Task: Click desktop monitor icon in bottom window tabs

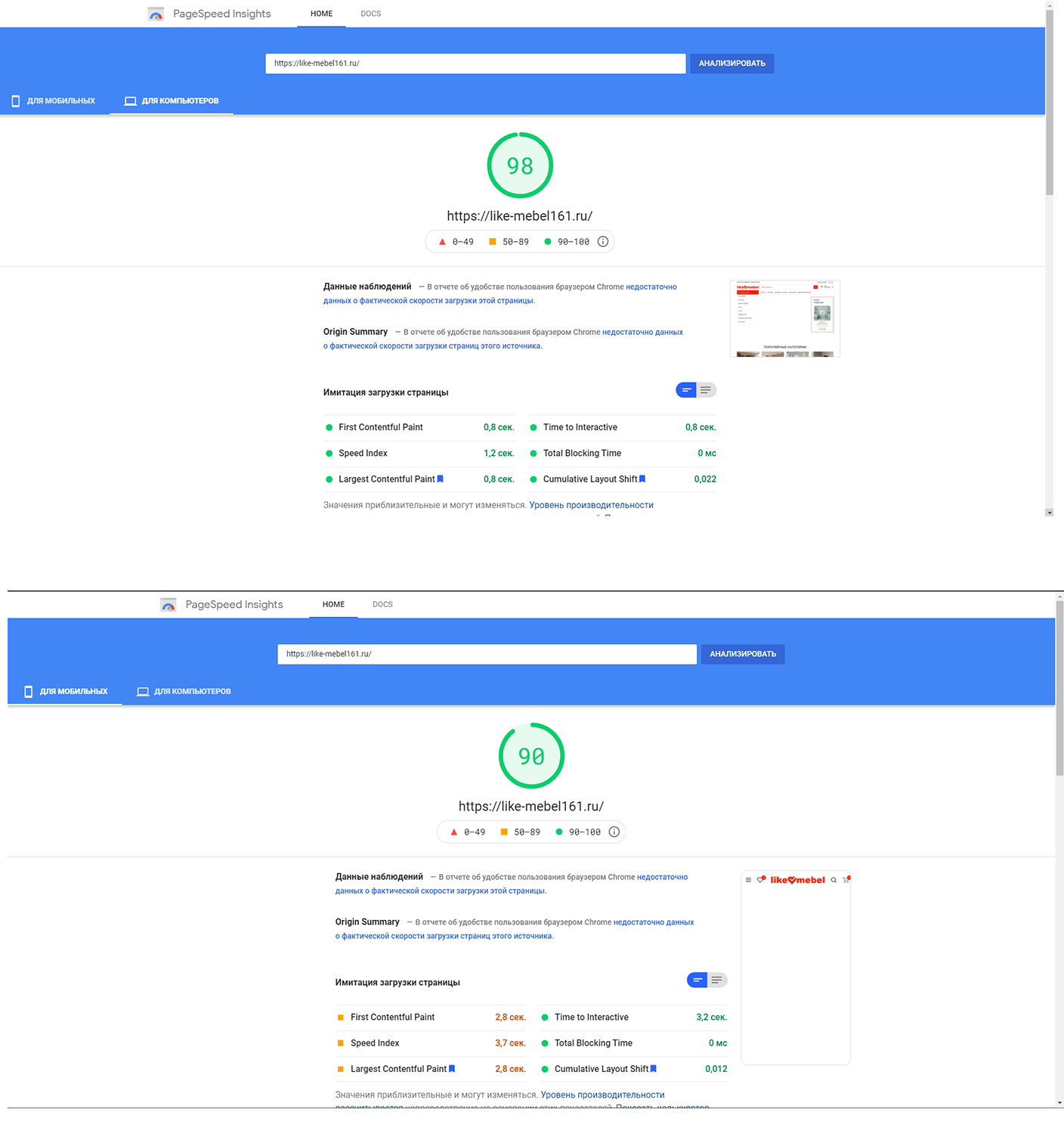Action: (x=142, y=691)
